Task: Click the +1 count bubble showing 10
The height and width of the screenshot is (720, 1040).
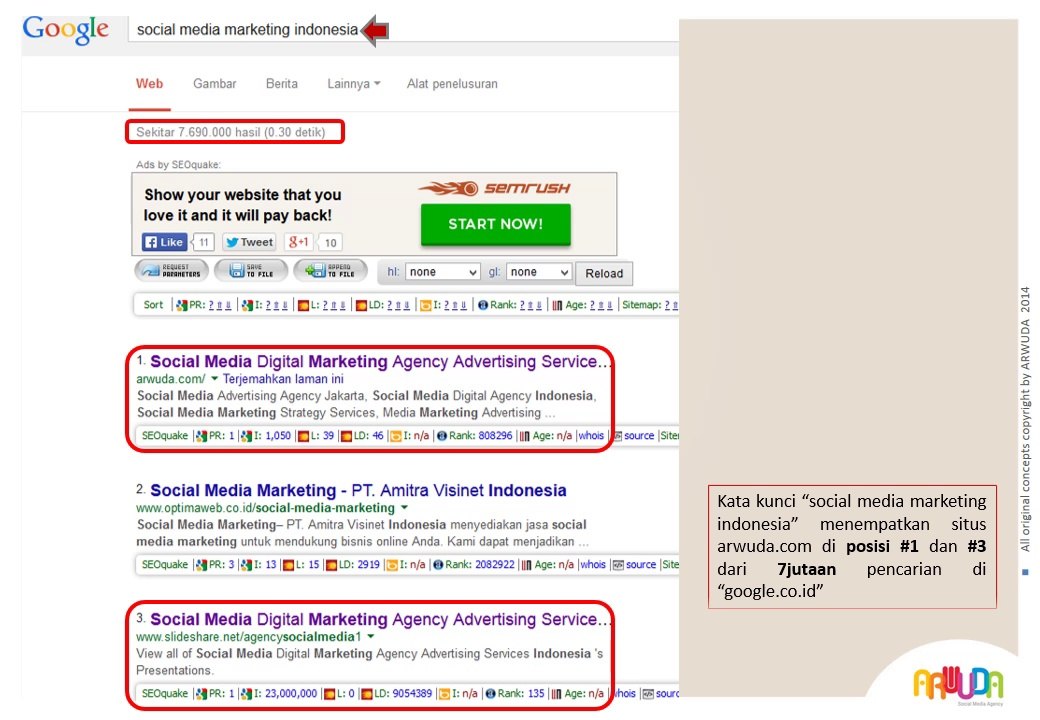Action: coord(330,242)
